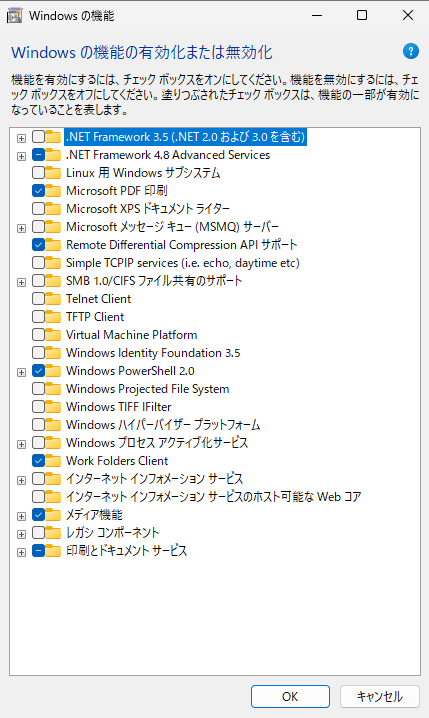Check the Virtual Machine Platform checkbox
Viewport: 429px width, 718px height.
tap(38, 335)
